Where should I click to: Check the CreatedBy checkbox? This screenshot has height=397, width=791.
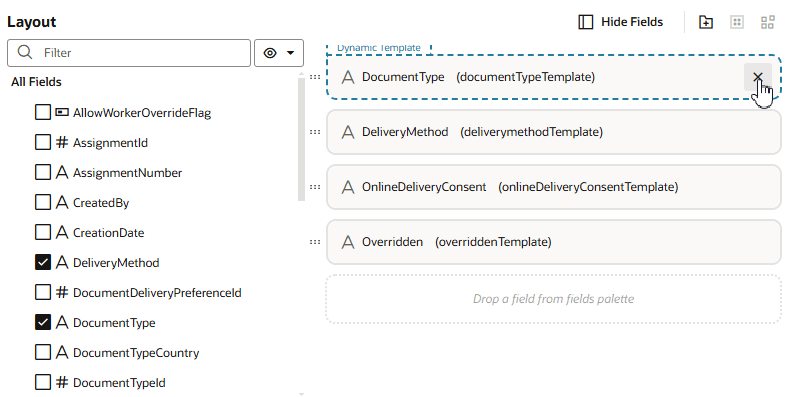(43, 203)
